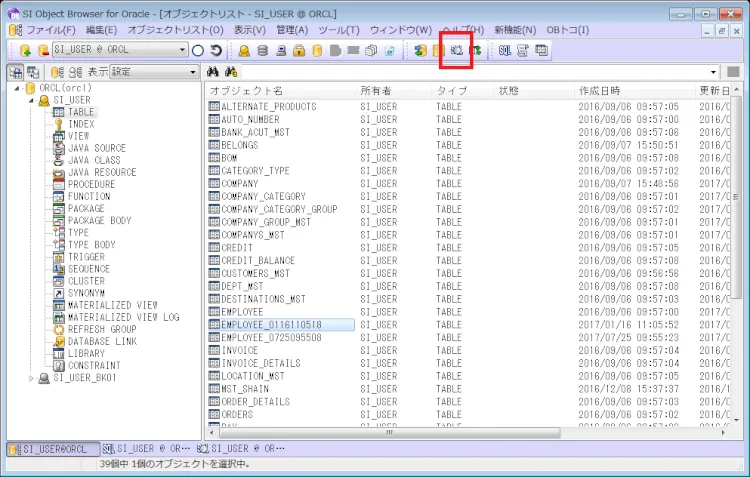
Task: Open the 編集(E) menu
Action: pos(101,30)
